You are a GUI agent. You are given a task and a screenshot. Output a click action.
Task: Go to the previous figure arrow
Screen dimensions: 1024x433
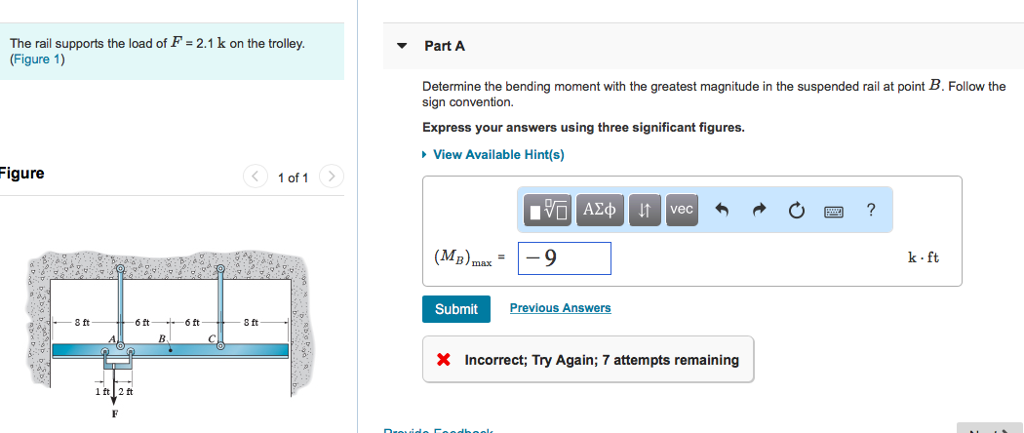[256, 177]
